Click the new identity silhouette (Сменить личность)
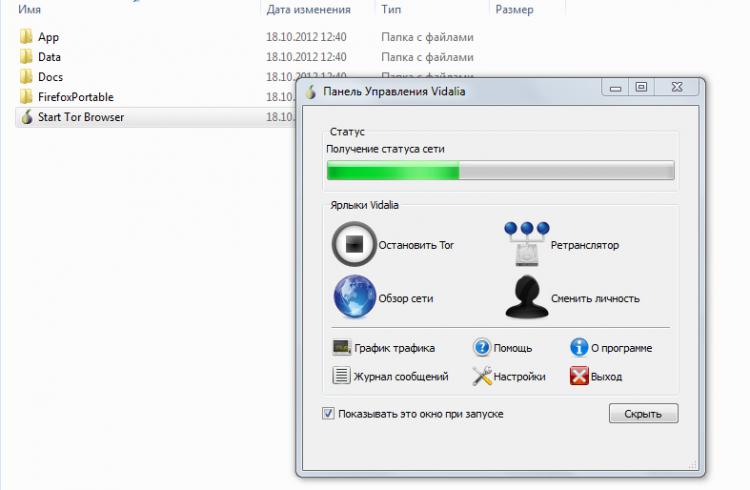 526,297
